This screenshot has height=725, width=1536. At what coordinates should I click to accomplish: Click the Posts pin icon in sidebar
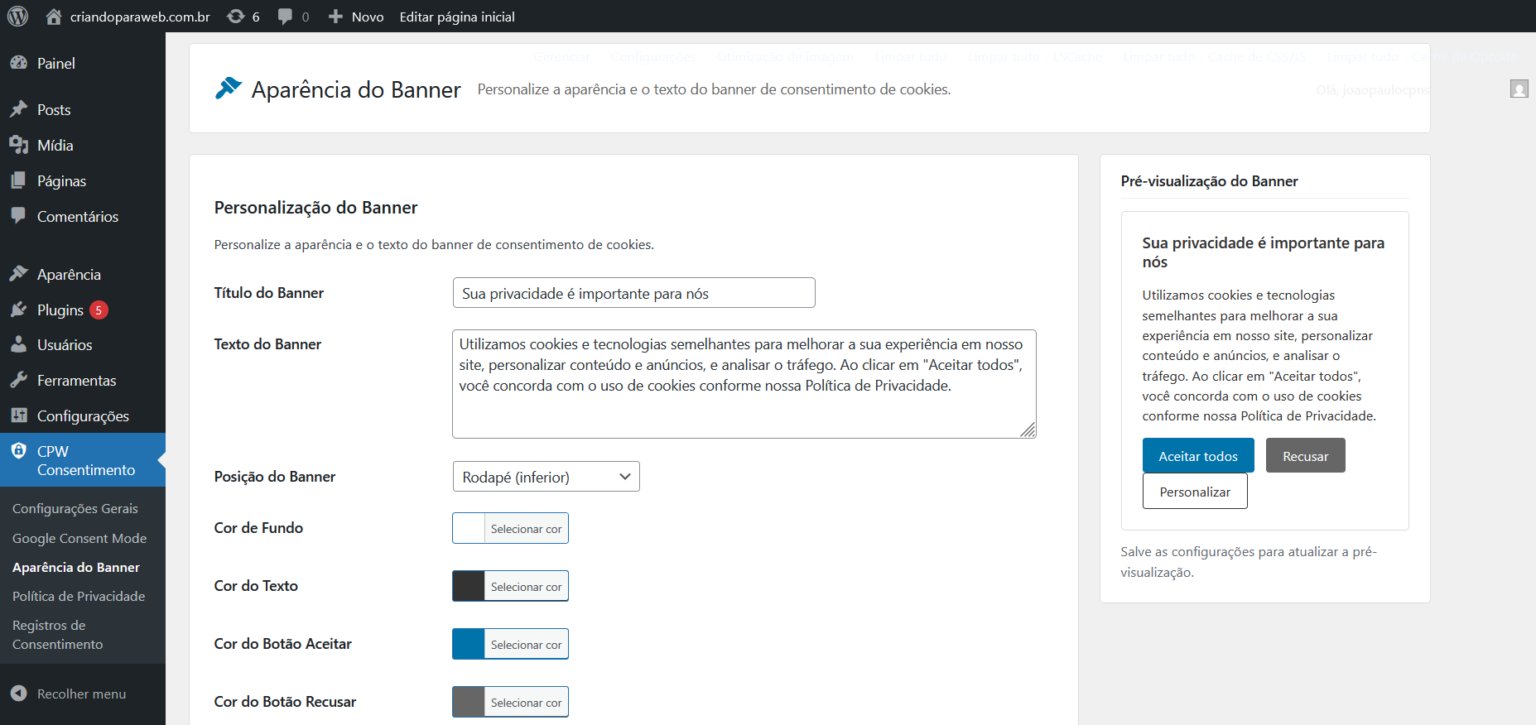18,109
